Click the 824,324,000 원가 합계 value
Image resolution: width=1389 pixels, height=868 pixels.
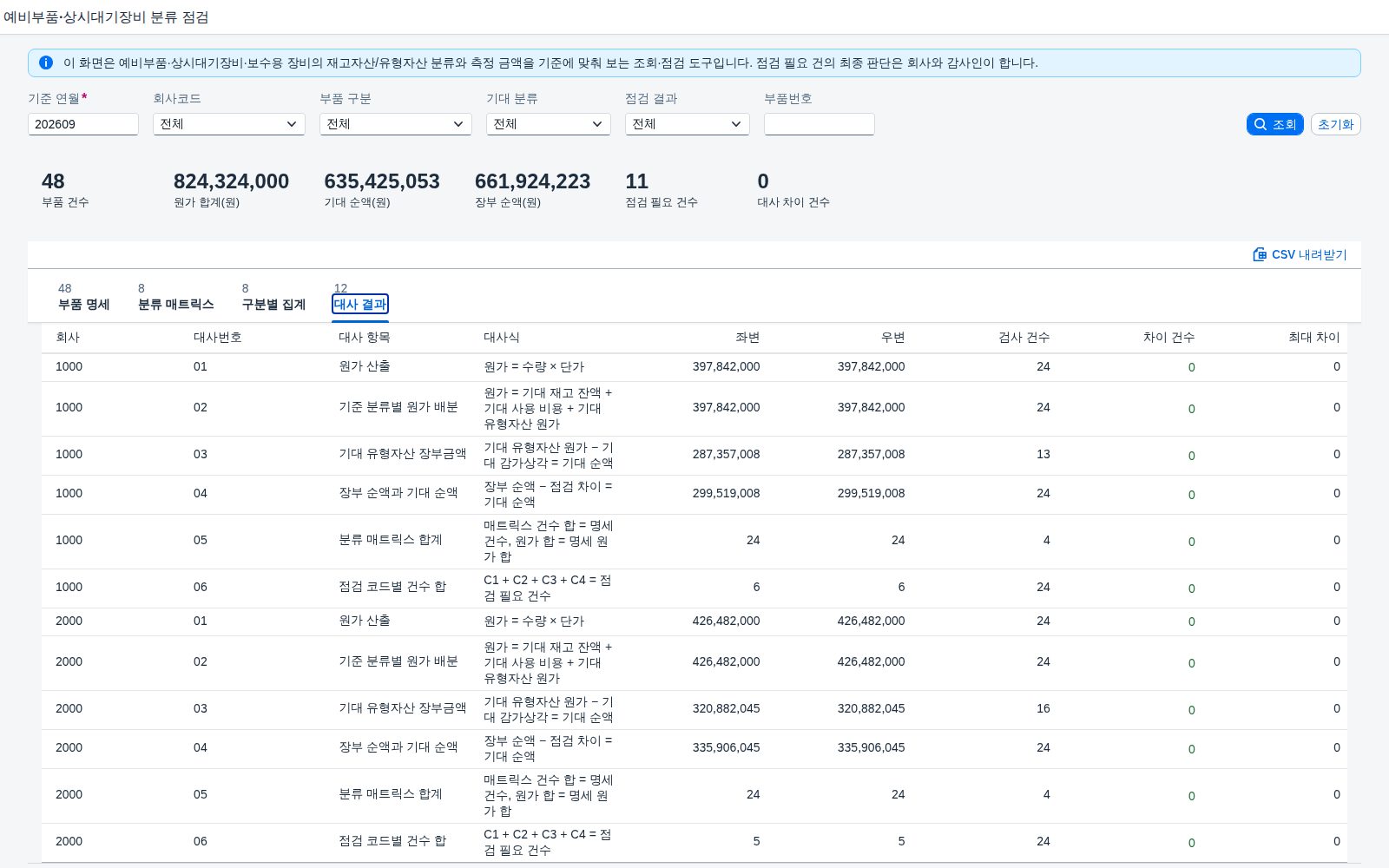231,181
